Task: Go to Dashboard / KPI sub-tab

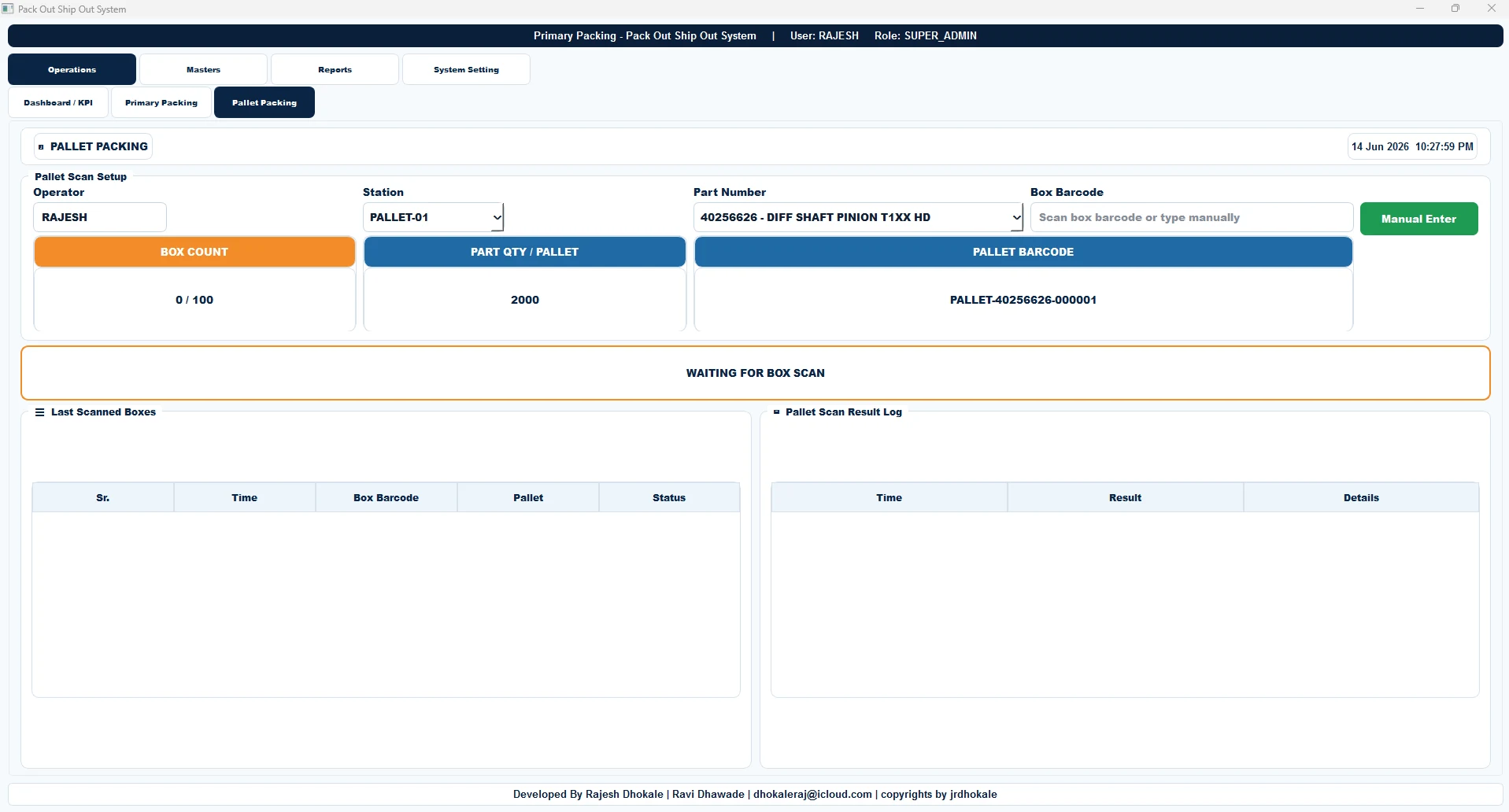Action: point(58,102)
